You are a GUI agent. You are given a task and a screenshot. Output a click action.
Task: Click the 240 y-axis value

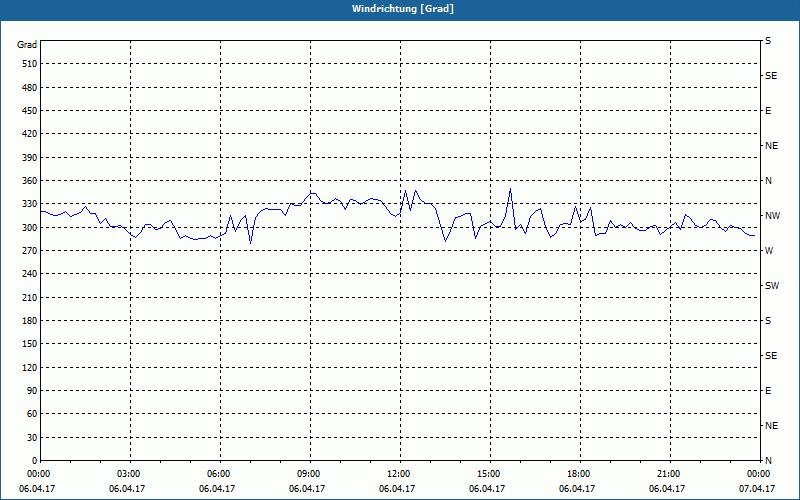point(30,273)
